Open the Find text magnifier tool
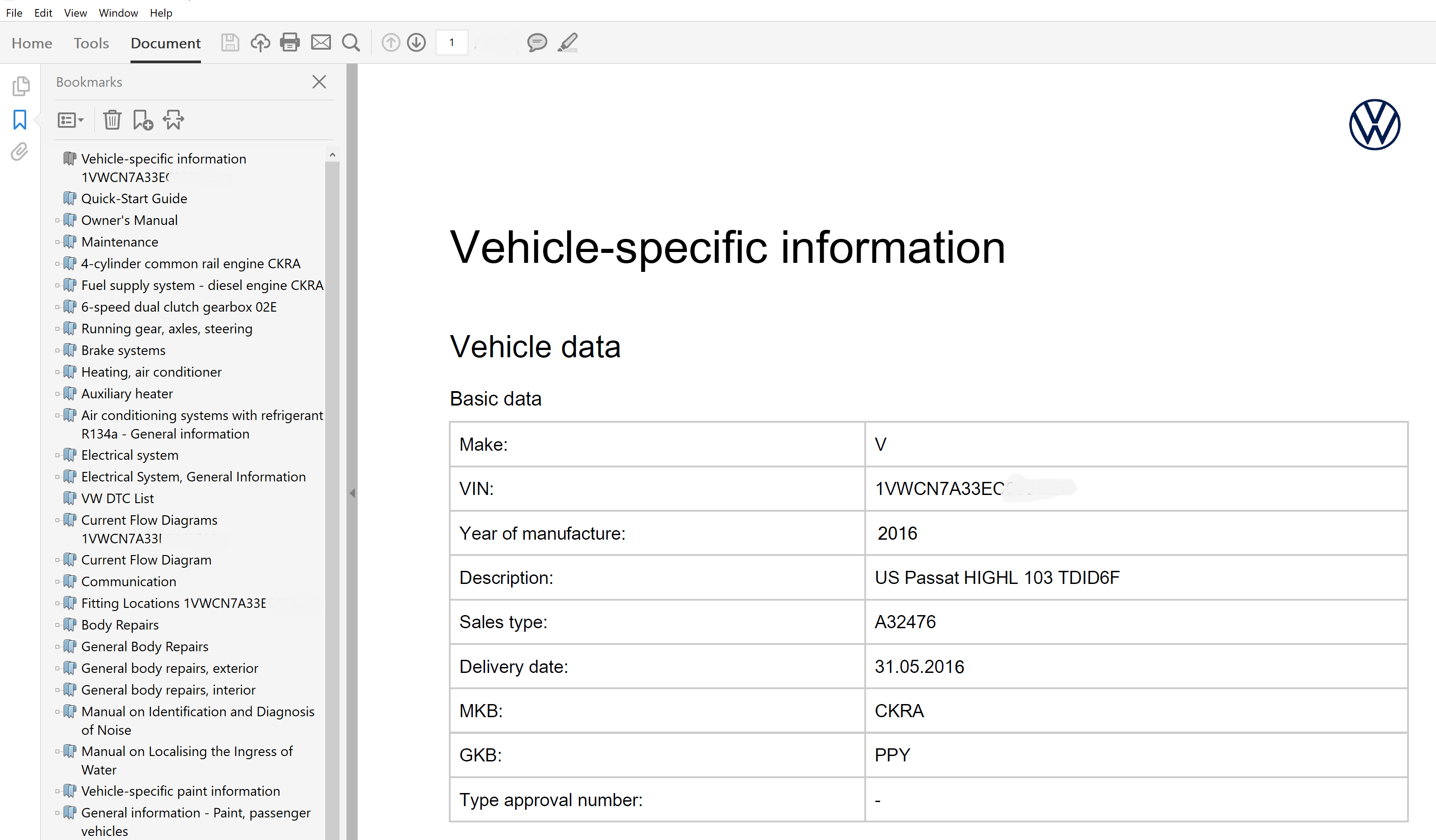This screenshot has height=840, width=1436. (351, 43)
